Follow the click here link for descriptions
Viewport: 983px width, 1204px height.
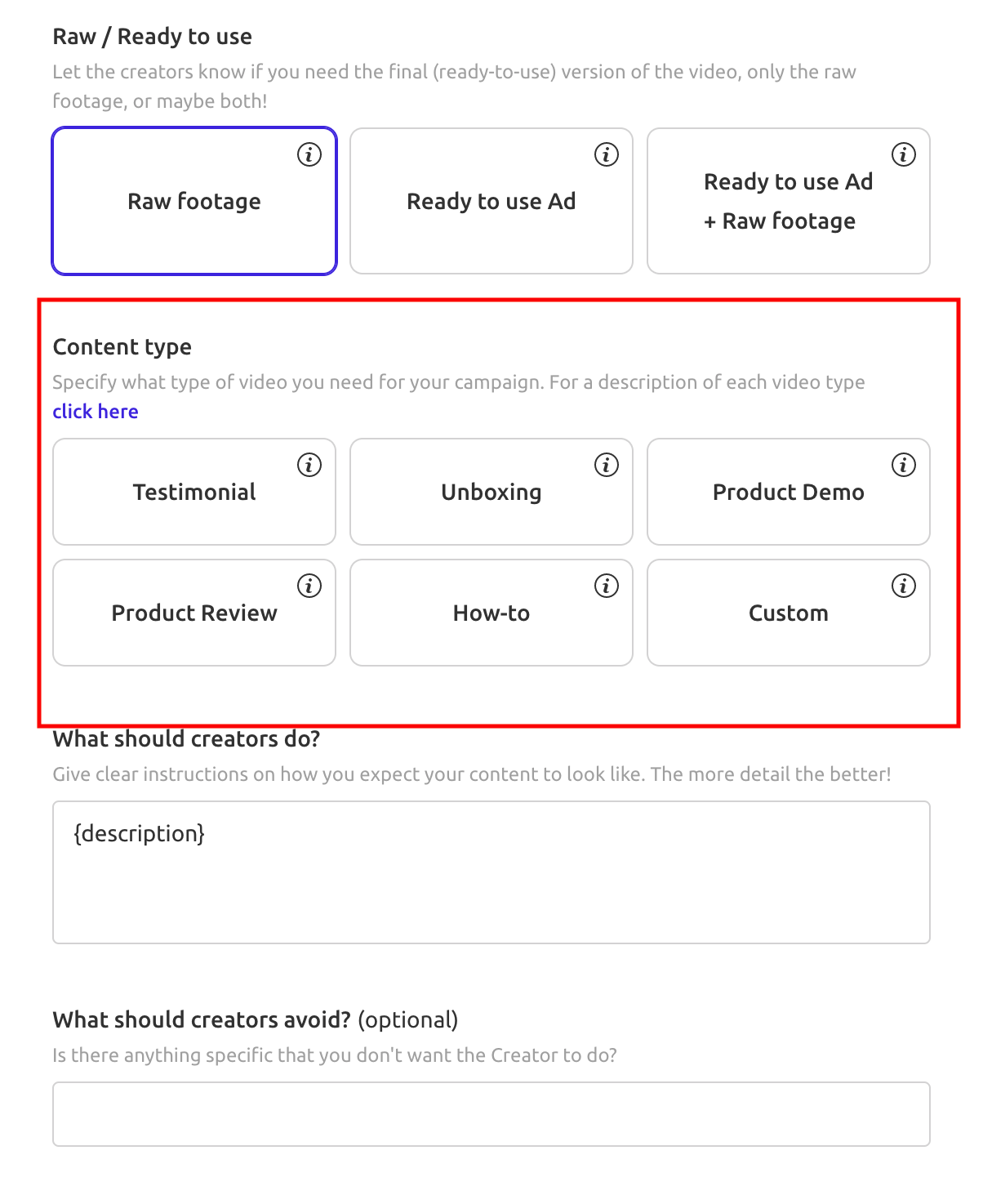pyautogui.click(x=96, y=412)
